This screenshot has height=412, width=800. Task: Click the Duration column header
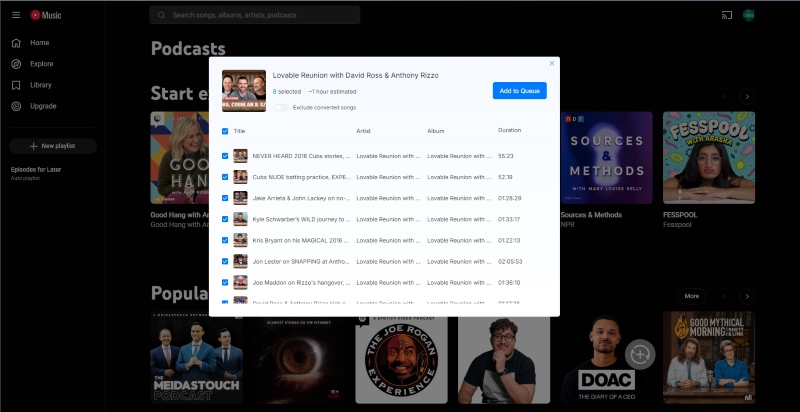(x=509, y=131)
